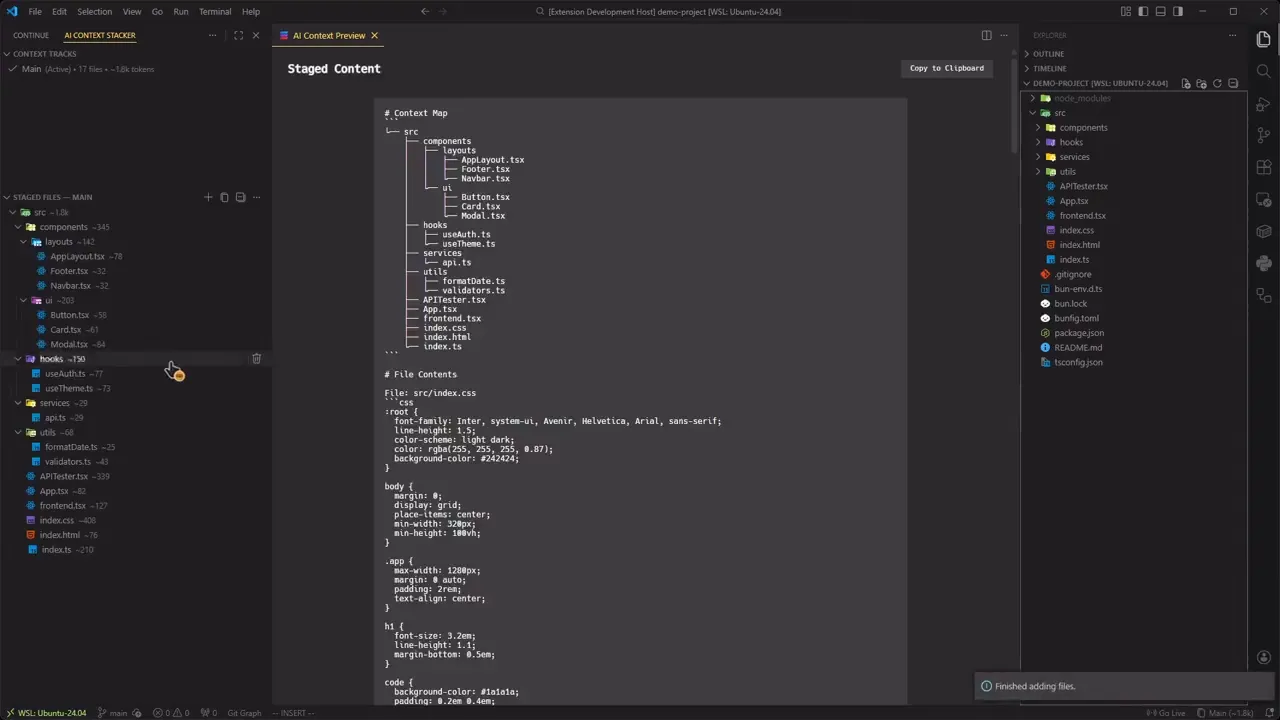This screenshot has height=720, width=1280.
Task: Remove the hooks folder with trash icon
Action: (256, 358)
